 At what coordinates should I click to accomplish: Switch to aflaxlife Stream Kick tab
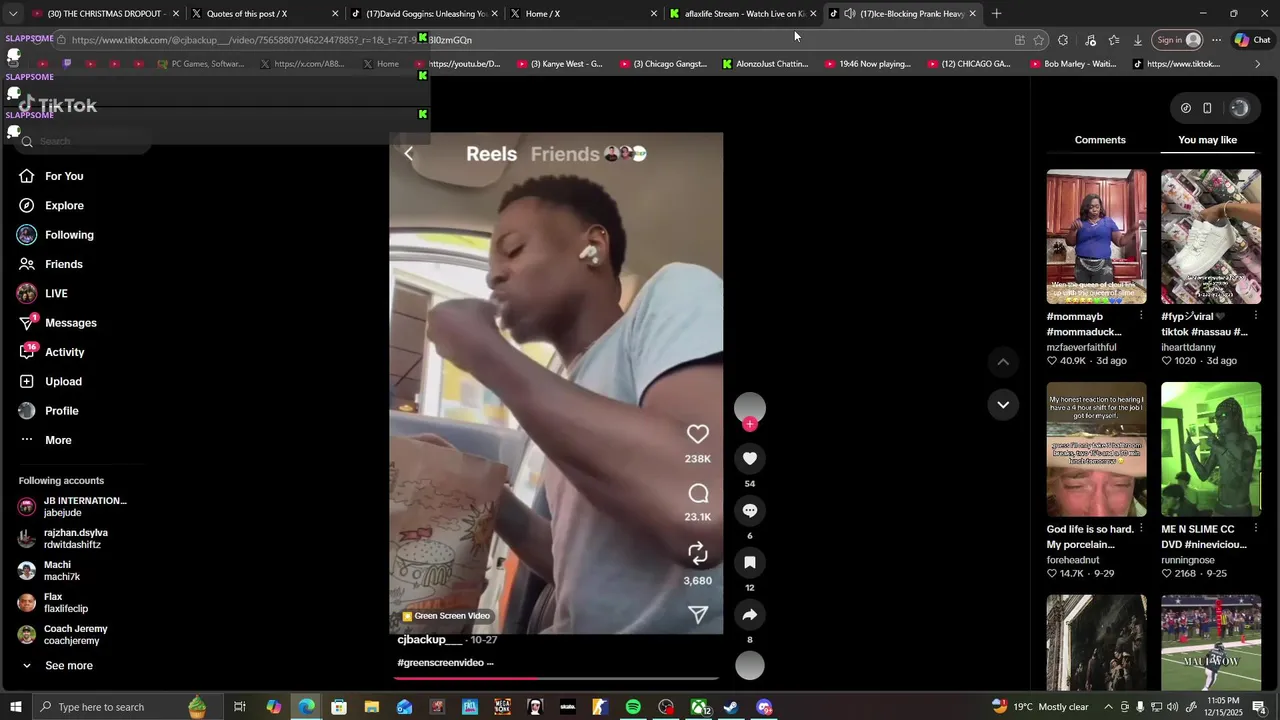coord(743,14)
